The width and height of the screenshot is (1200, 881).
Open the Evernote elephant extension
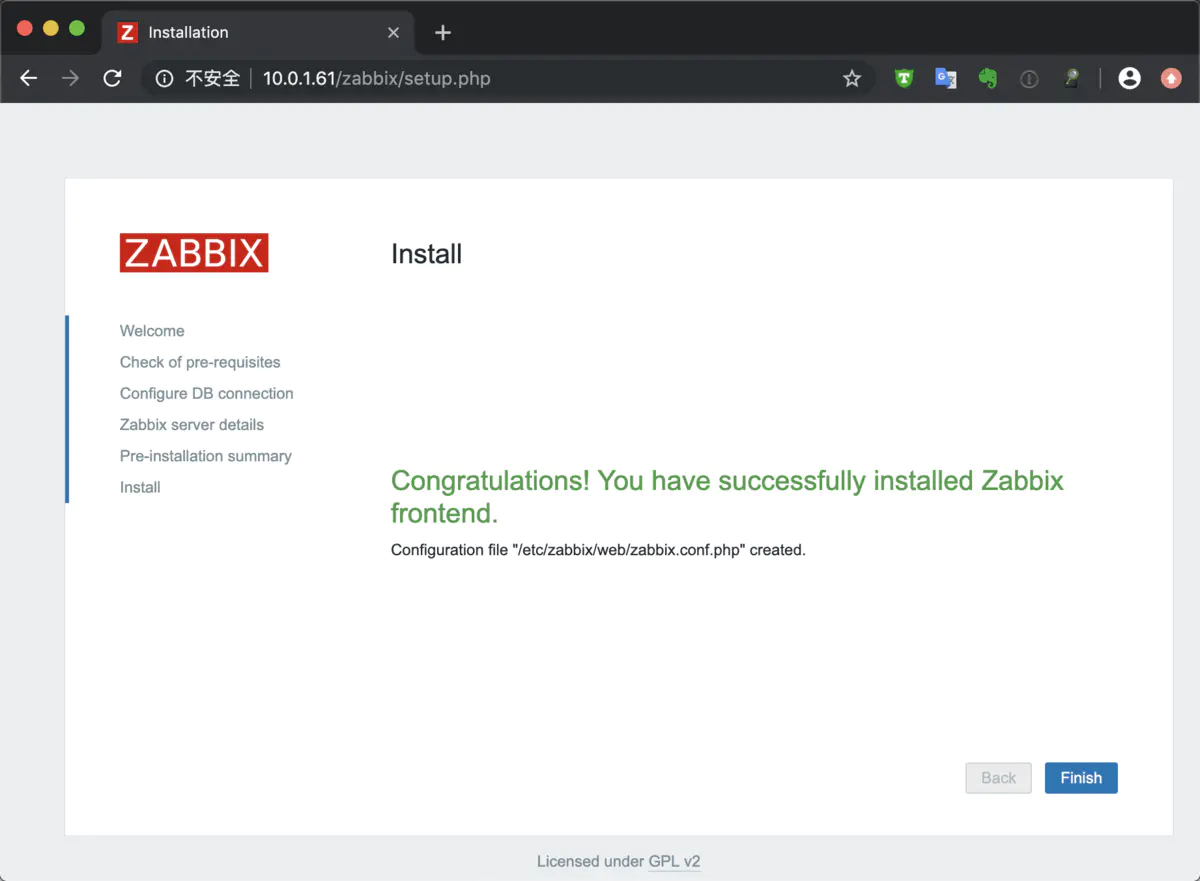point(988,78)
